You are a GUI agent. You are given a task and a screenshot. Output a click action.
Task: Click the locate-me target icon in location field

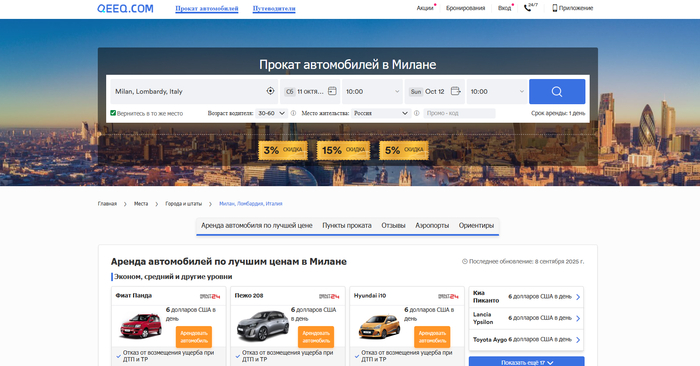(x=270, y=91)
